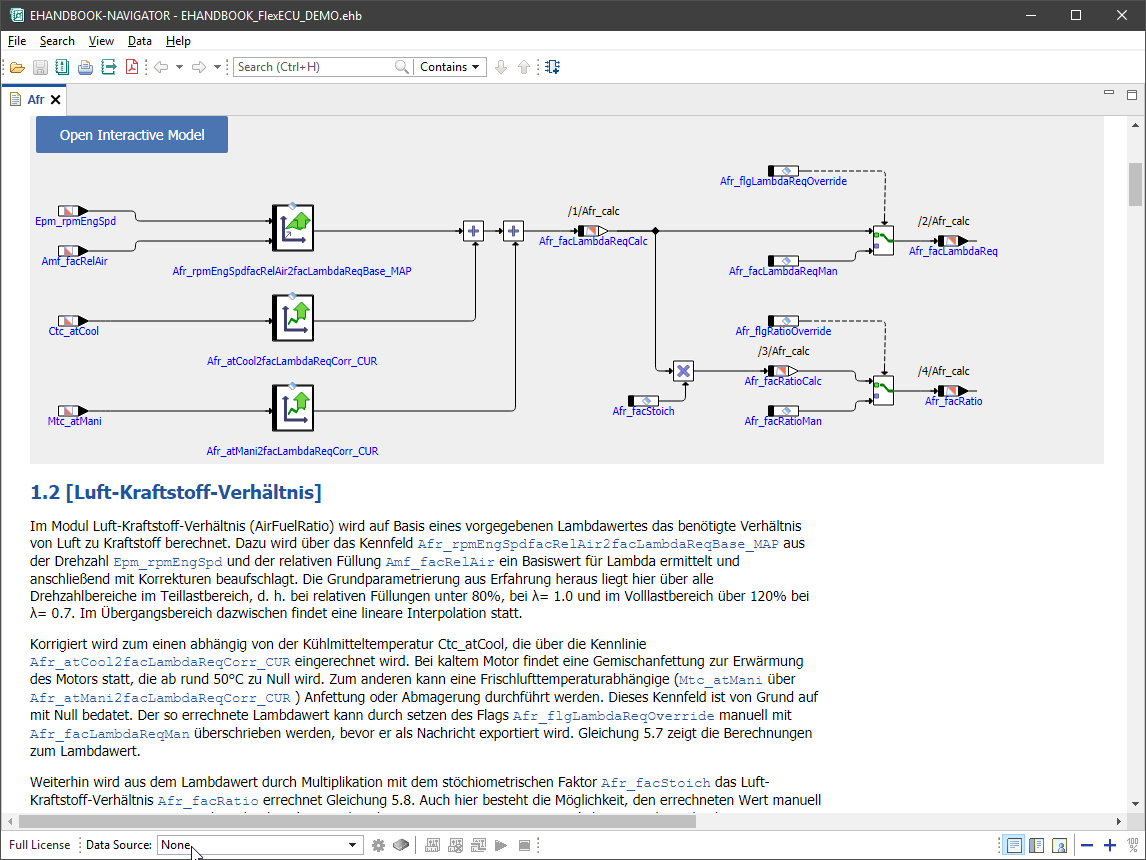Click the minus zoom-out icon in status bar

[1087, 845]
